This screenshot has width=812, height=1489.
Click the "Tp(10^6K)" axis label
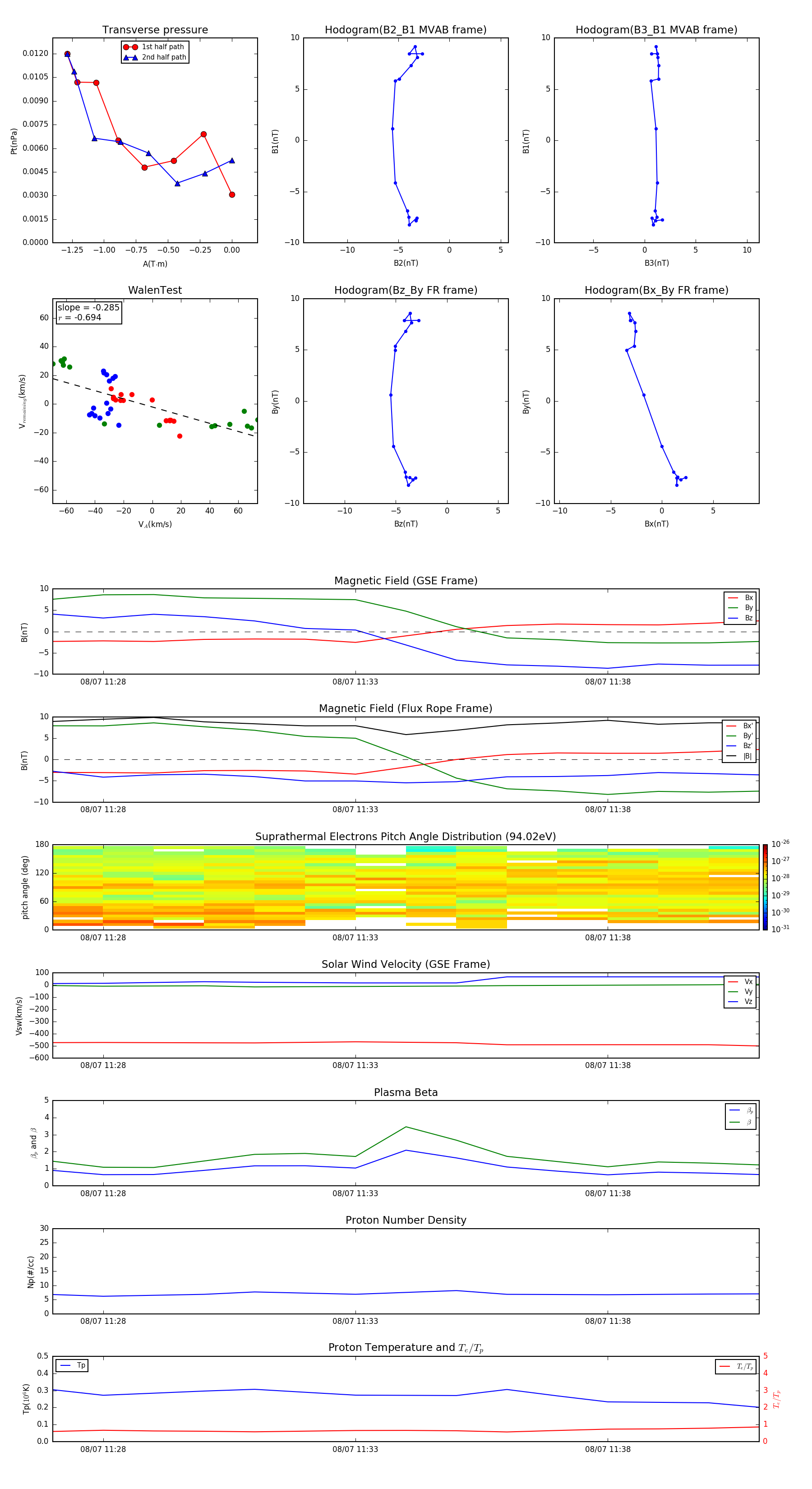(x=26, y=1399)
